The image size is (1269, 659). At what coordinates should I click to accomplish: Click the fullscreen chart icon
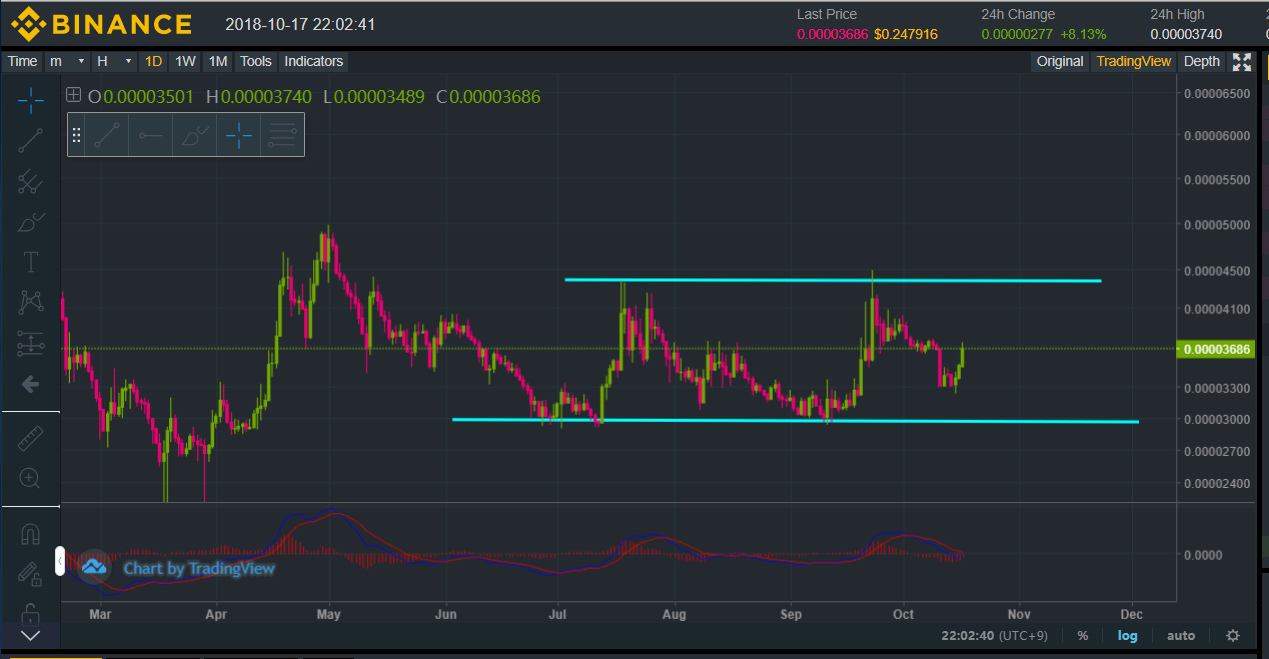click(x=1241, y=62)
